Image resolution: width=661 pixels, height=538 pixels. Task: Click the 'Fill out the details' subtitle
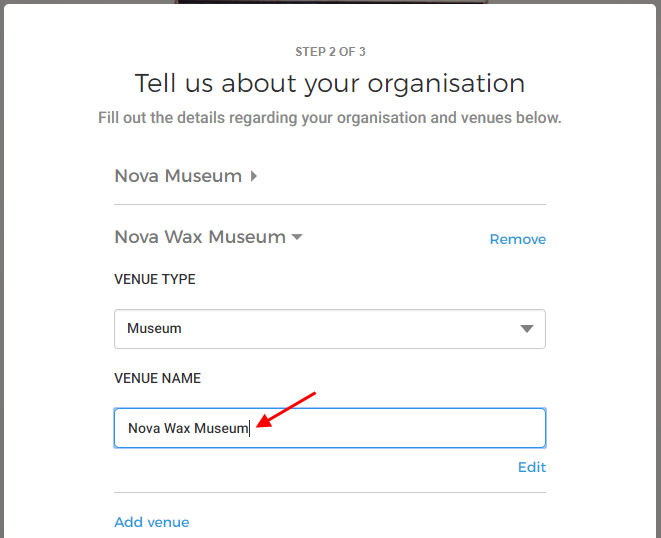tap(330, 118)
